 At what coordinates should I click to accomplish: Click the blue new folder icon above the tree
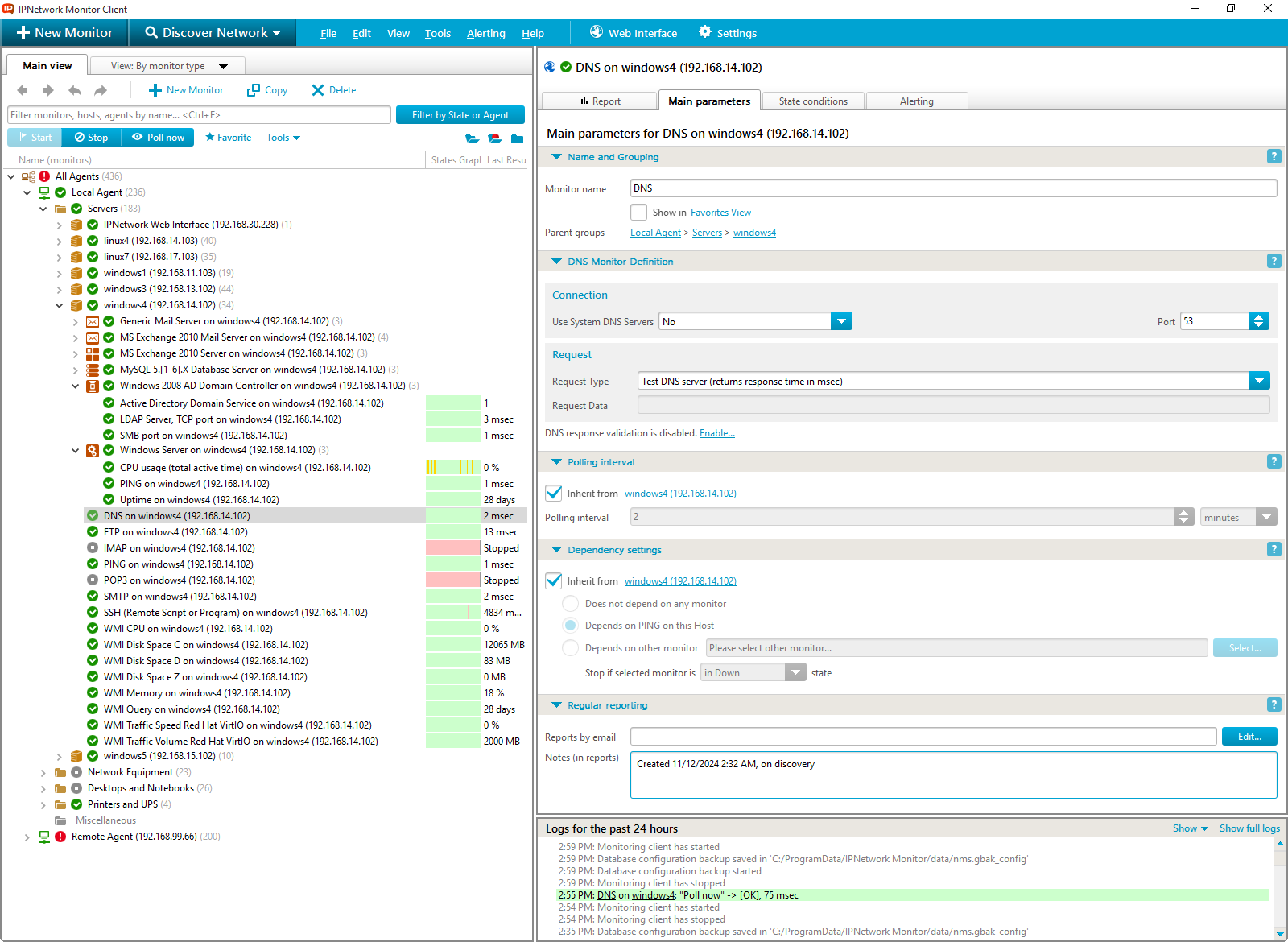click(x=517, y=138)
